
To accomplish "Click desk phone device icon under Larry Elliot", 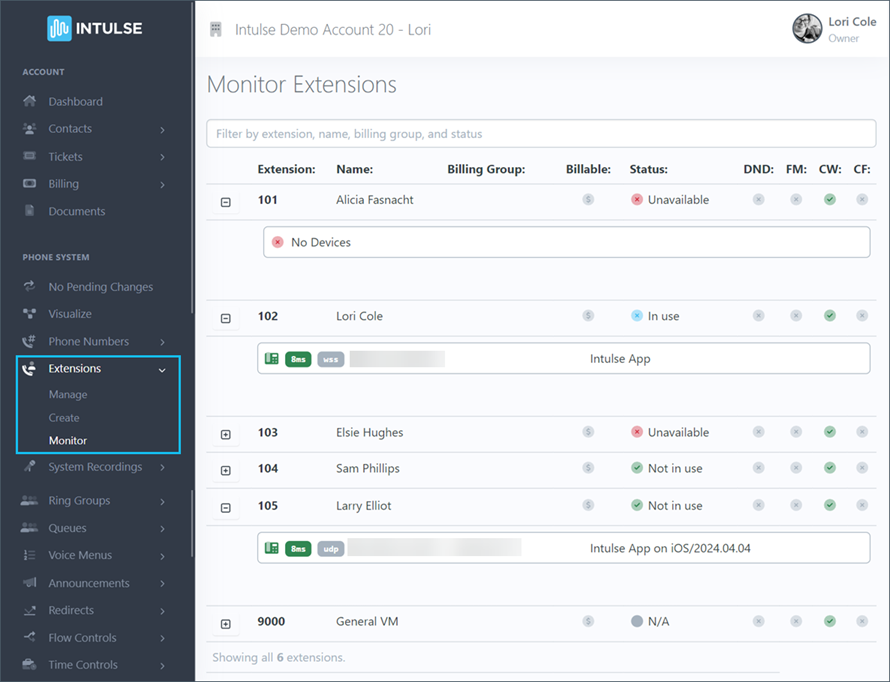I will 272,548.
